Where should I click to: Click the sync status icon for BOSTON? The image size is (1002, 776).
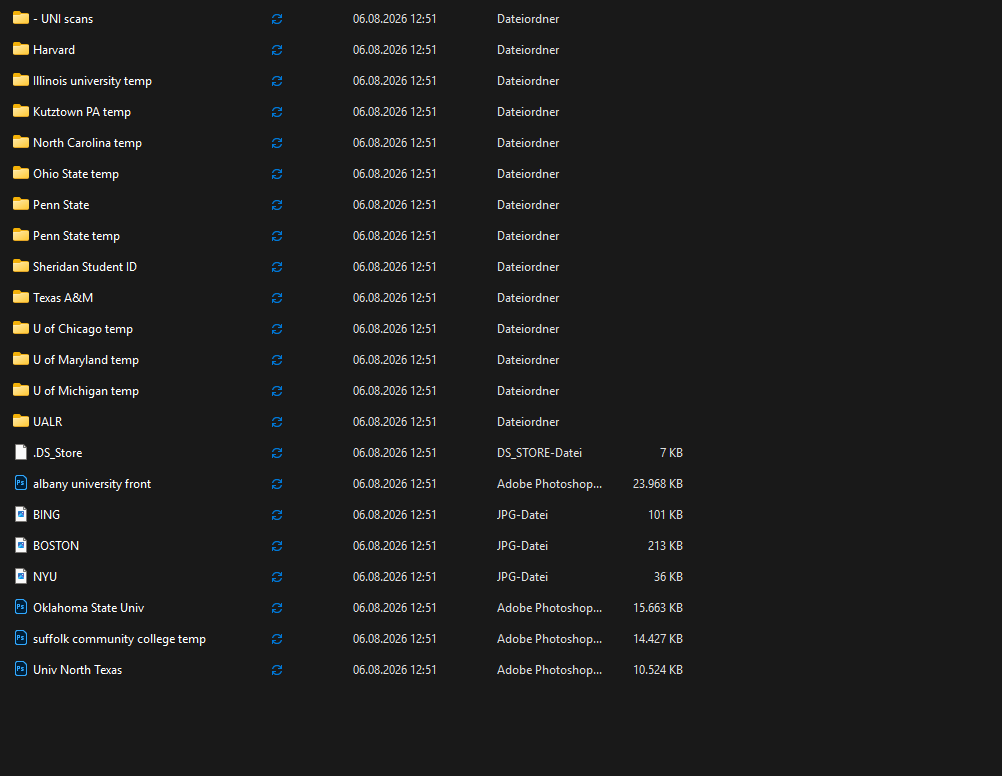(277, 546)
